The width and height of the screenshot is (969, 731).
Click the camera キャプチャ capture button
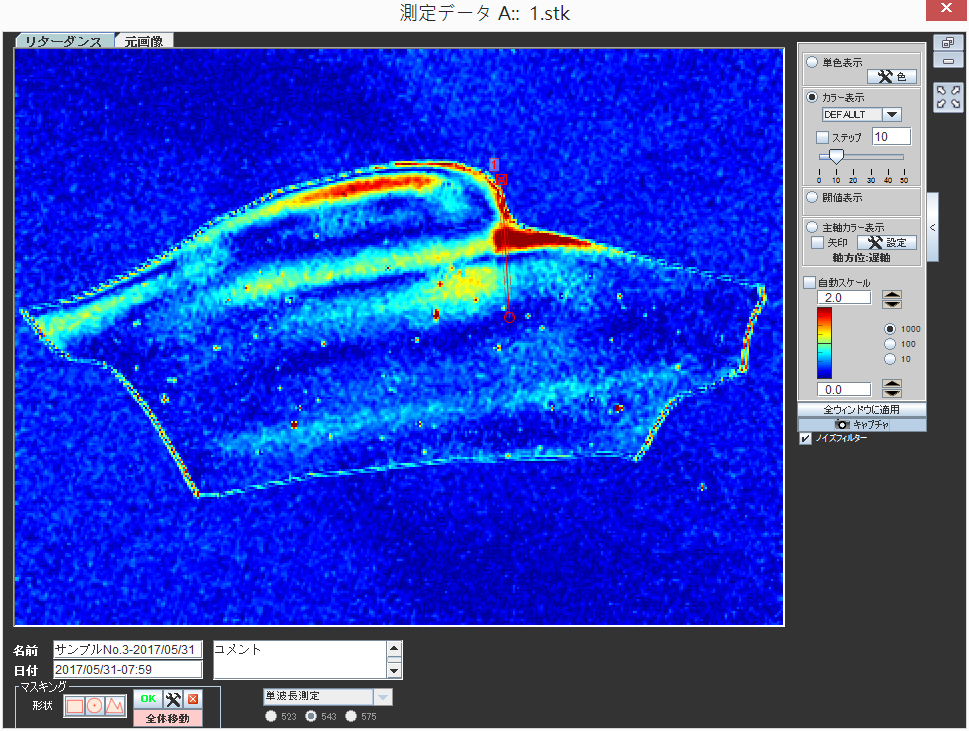[x=861, y=424]
